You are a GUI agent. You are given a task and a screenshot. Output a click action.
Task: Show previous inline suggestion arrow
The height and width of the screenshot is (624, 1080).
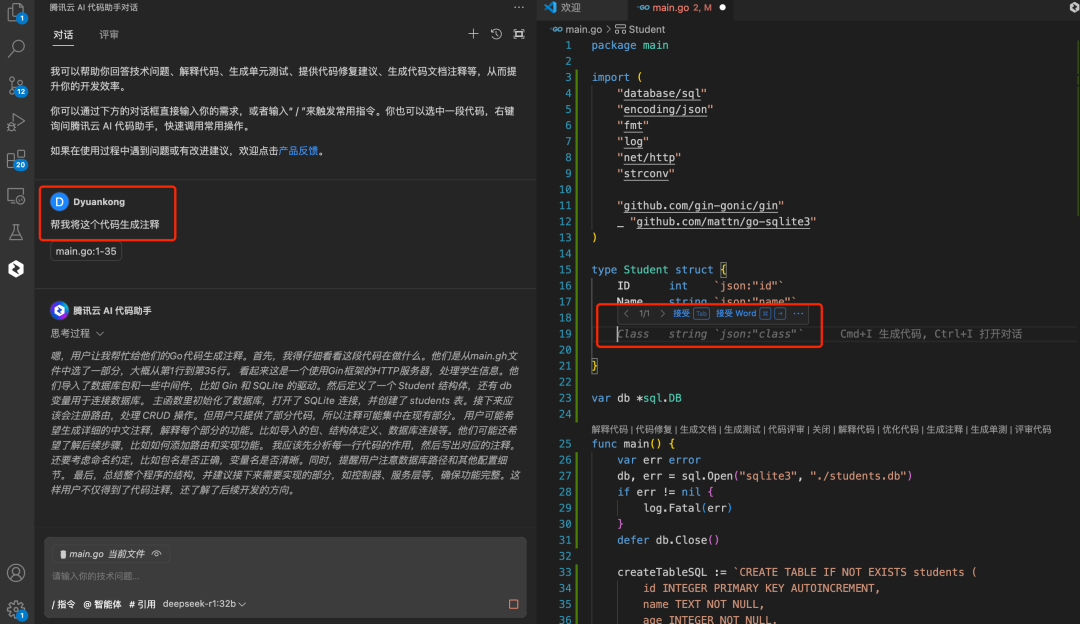click(x=626, y=313)
